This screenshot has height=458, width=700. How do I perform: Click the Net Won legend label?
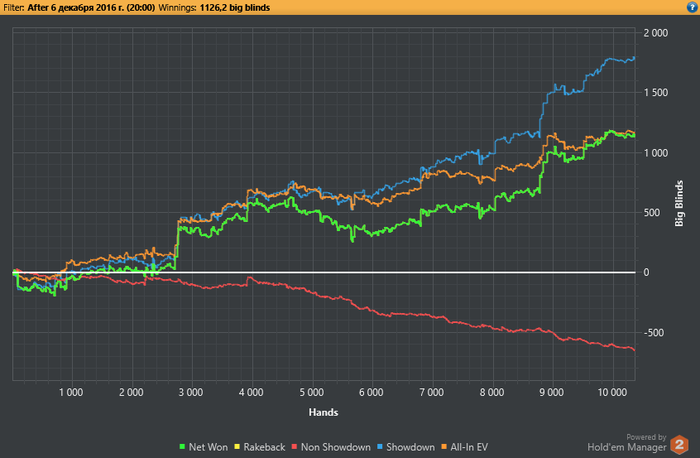208,447
